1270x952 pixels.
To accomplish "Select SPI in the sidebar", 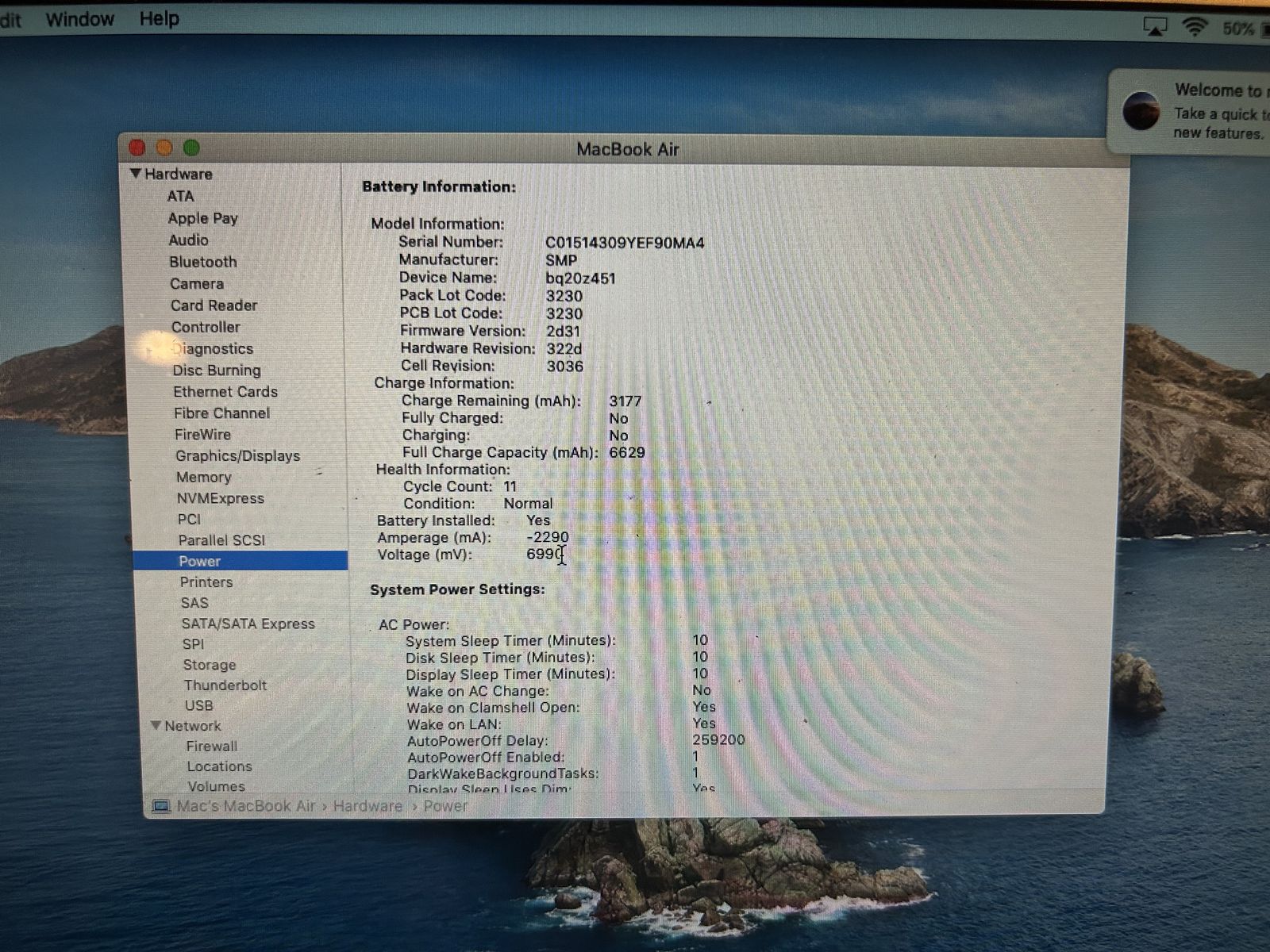I will click(193, 644).
